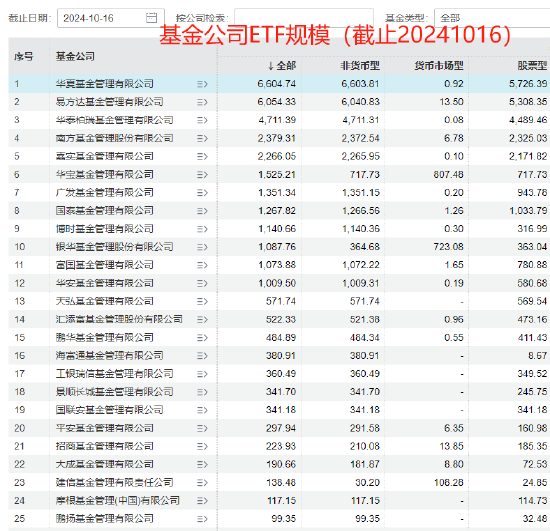The width and height of the screenshot is (550, 531).
Task: Open detail icon for 易方达基金管理有限公司
Action: point(202,102)
